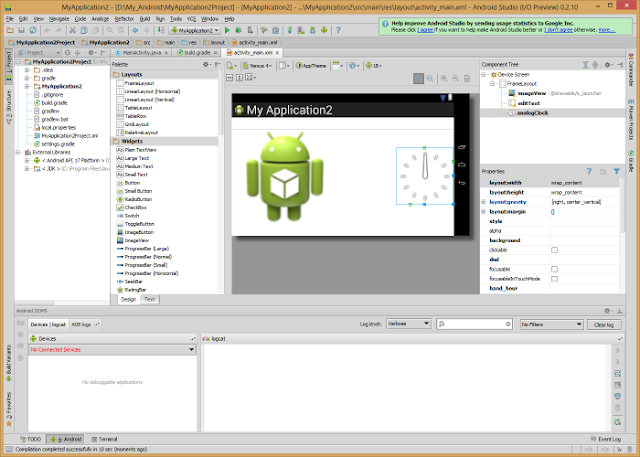The height and width of the screenshot is (457, 640).
Task: Open AppTheme theme selector
Action: pos(311,66)
